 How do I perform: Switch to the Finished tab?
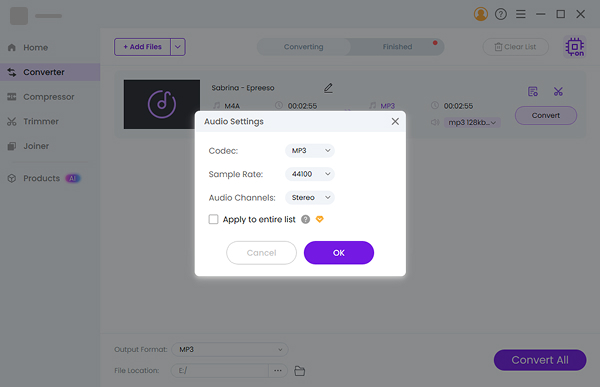[397, 47]
